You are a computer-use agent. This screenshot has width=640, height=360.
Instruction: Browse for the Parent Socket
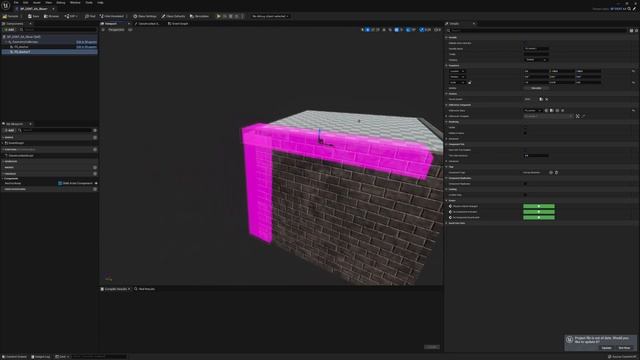(x=541, y=99)
